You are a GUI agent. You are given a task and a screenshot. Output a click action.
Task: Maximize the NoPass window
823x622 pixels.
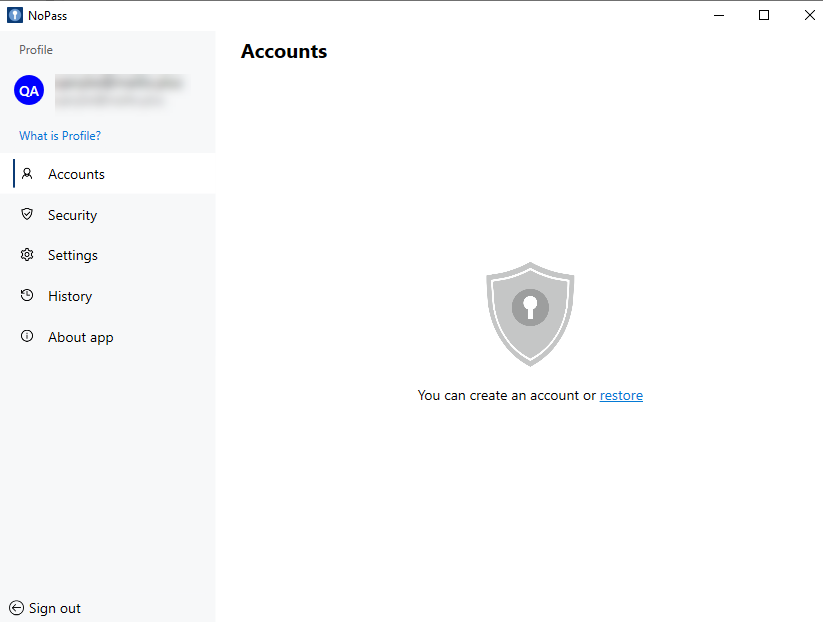[764, 15]
